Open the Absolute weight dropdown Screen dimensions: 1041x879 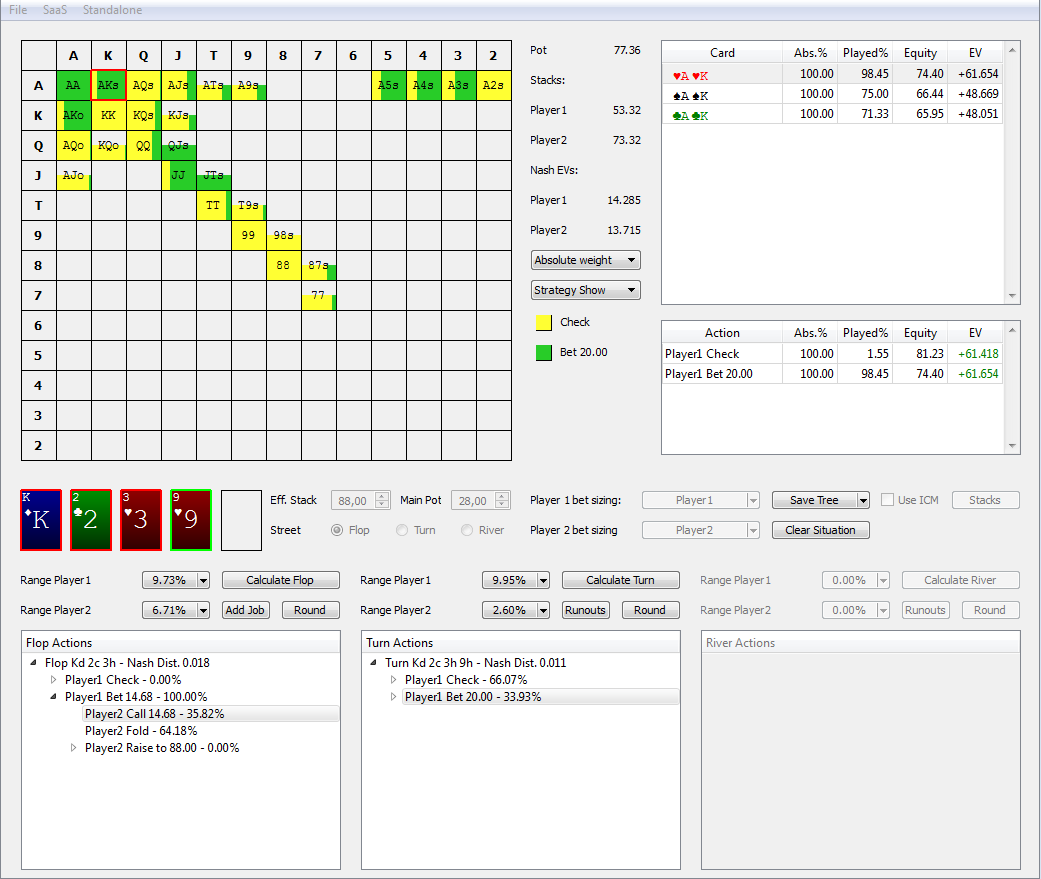586,260
